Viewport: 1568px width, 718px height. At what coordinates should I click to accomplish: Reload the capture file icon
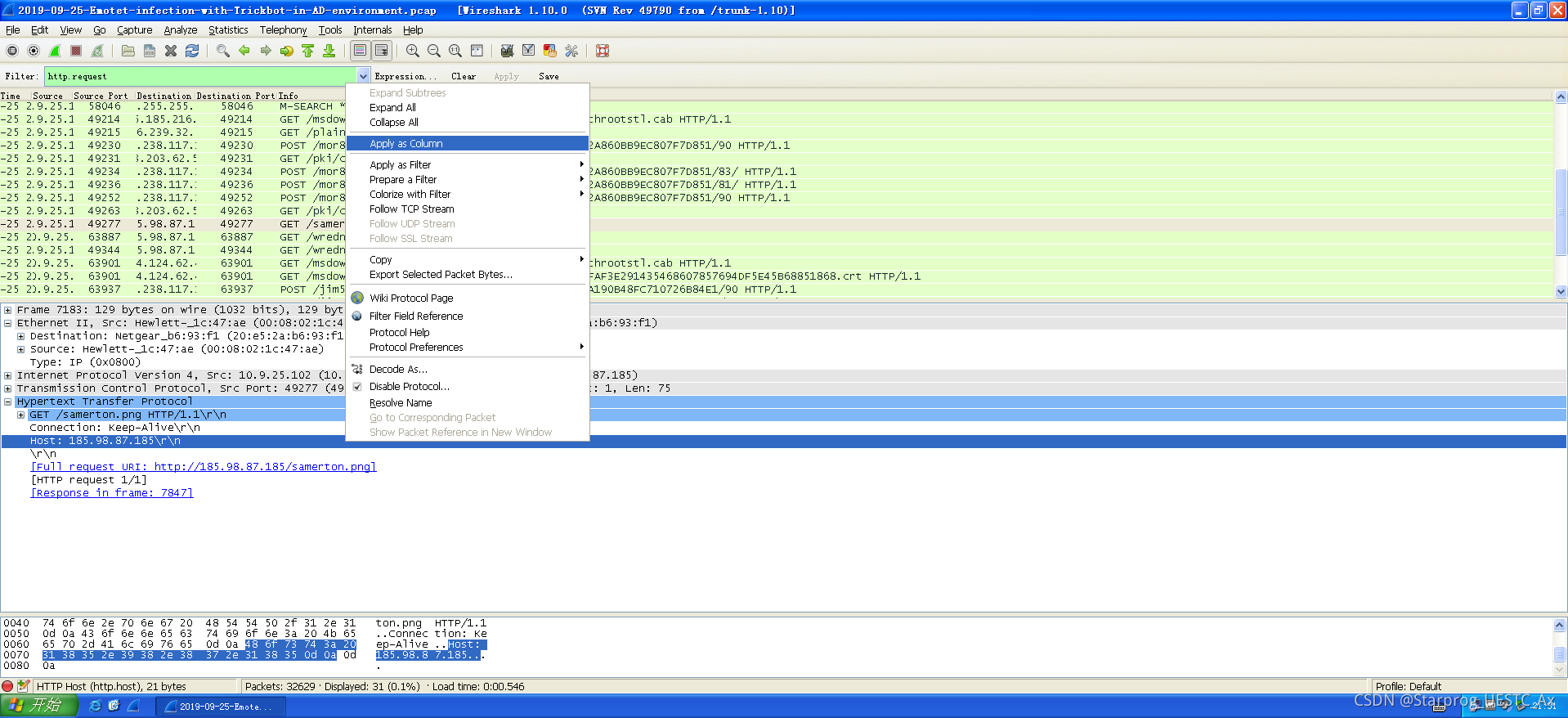tap(192, 51)
